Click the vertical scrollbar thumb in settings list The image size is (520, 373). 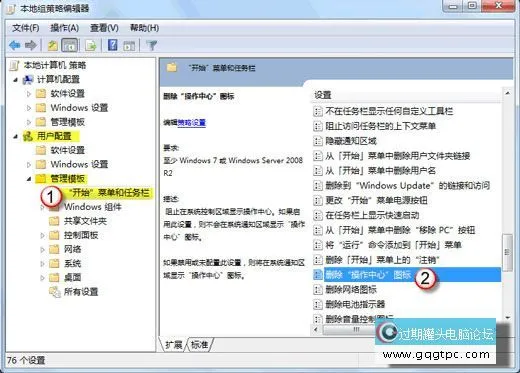point(507,252)
